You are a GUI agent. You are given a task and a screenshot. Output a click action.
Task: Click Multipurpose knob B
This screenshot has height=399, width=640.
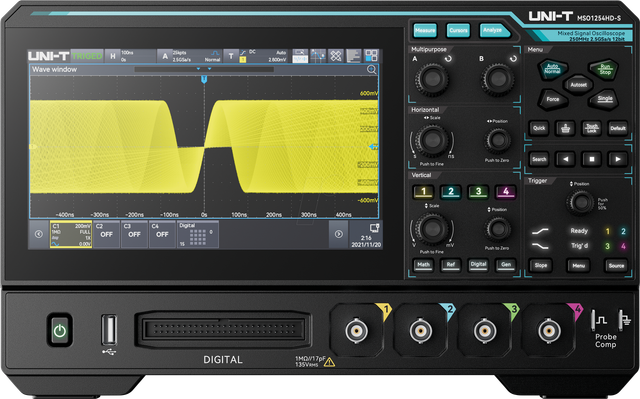(x=498, y=79)
